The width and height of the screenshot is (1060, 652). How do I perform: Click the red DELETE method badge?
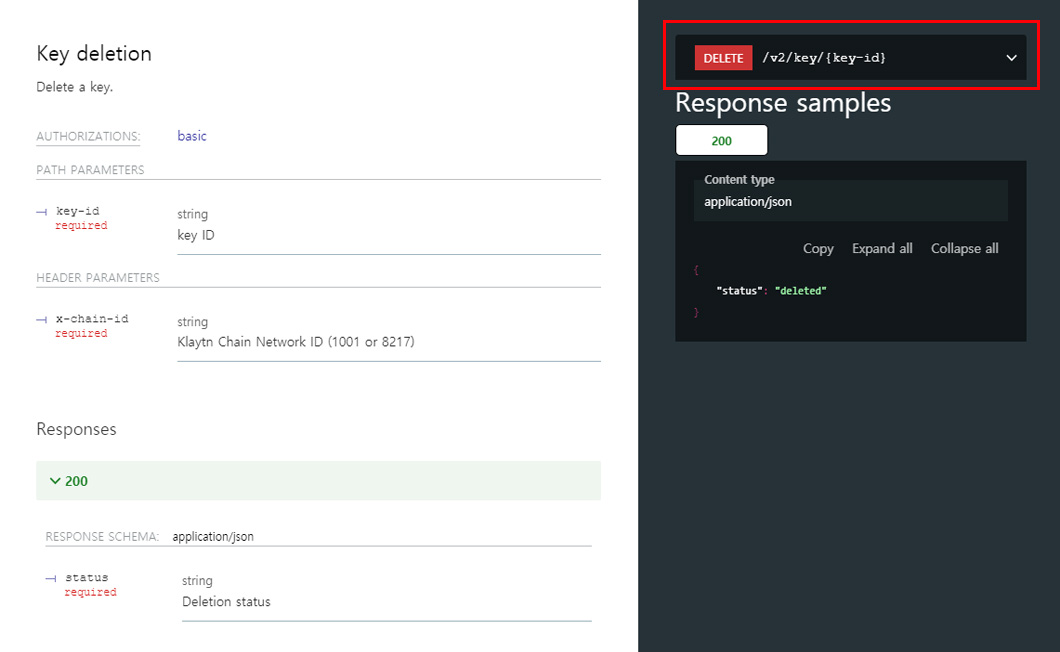pos(723,58)
